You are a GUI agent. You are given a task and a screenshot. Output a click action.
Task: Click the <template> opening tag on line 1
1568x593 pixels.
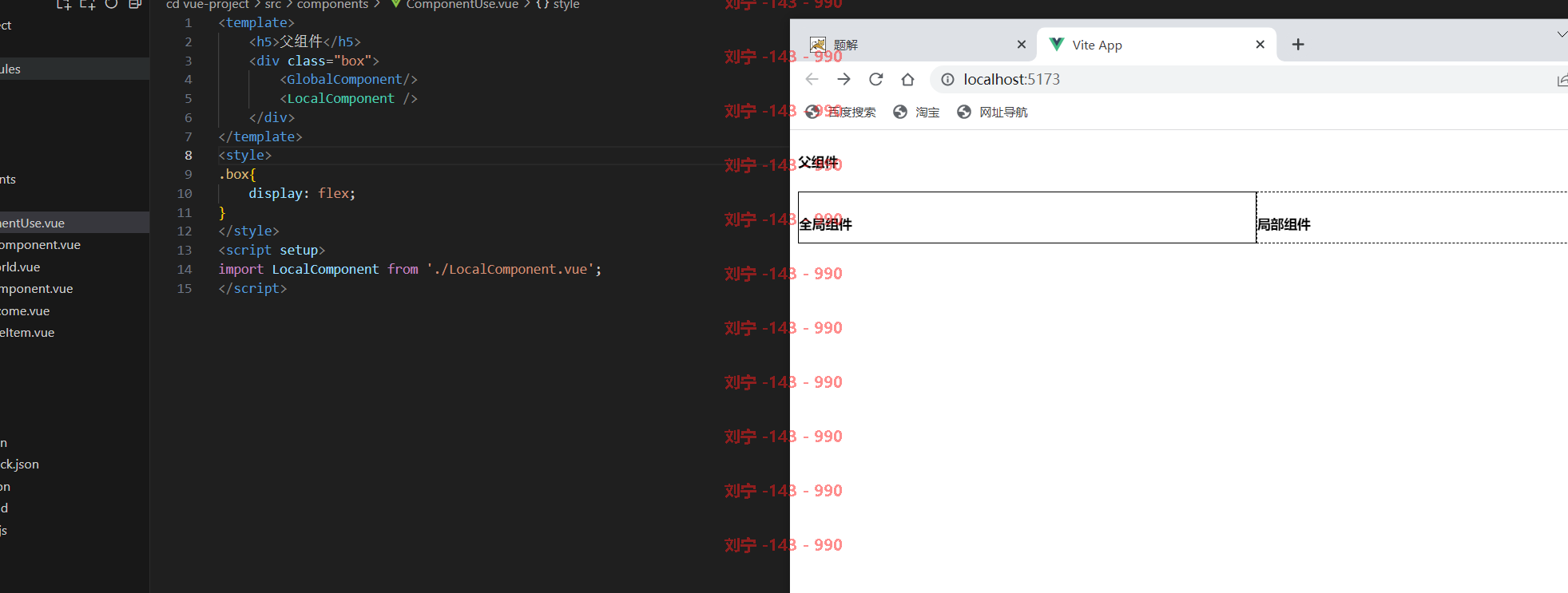coord(256,23)
